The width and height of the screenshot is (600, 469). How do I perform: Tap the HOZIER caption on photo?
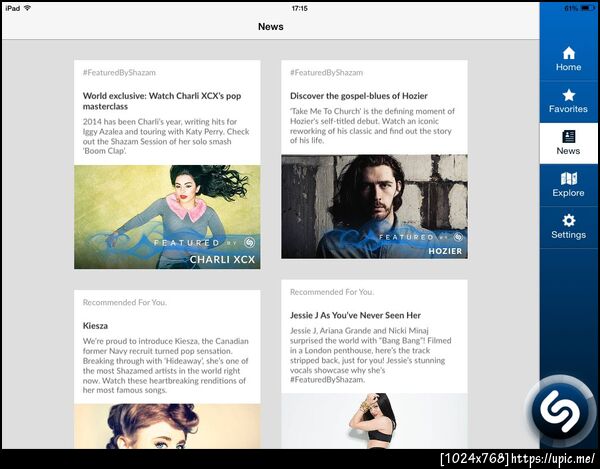pyautogui.click(x=445, y=251)
